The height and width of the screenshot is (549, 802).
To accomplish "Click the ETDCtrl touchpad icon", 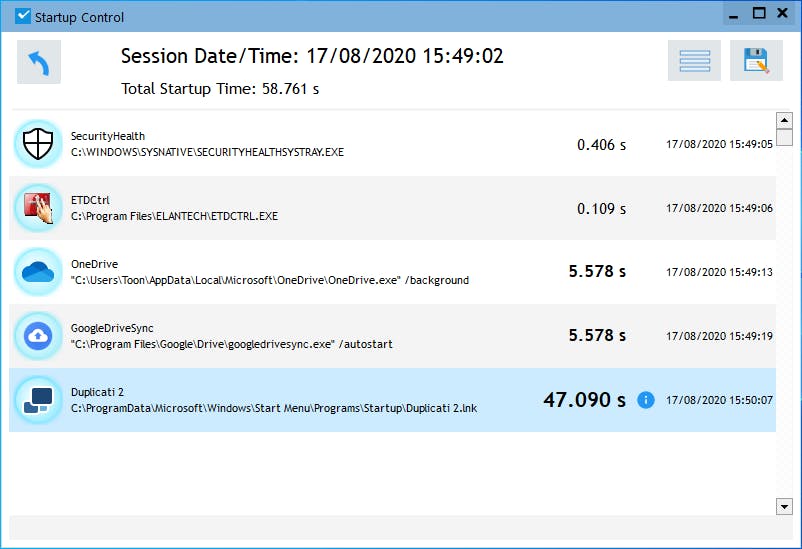I will 39,208.
